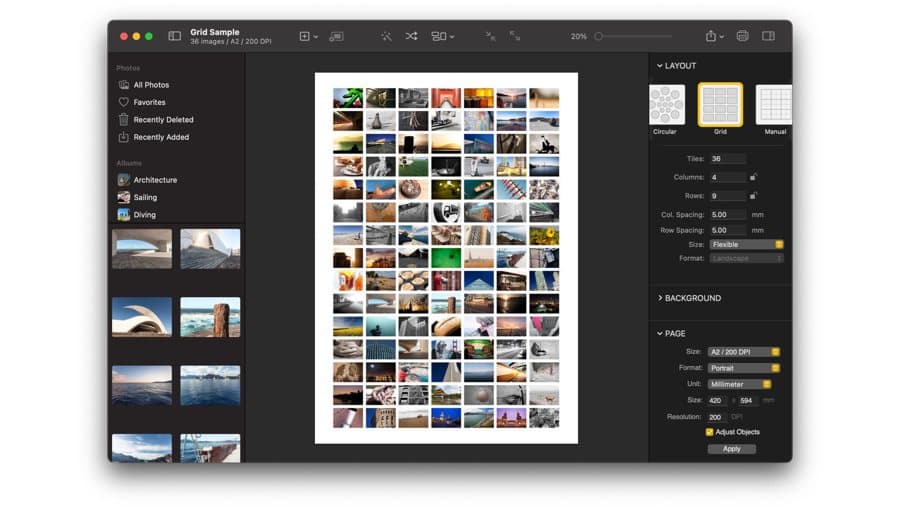Click the shrink-to-fit arrows icon
The height and width of the screenshot is (506, 900).
click(490, 36)
